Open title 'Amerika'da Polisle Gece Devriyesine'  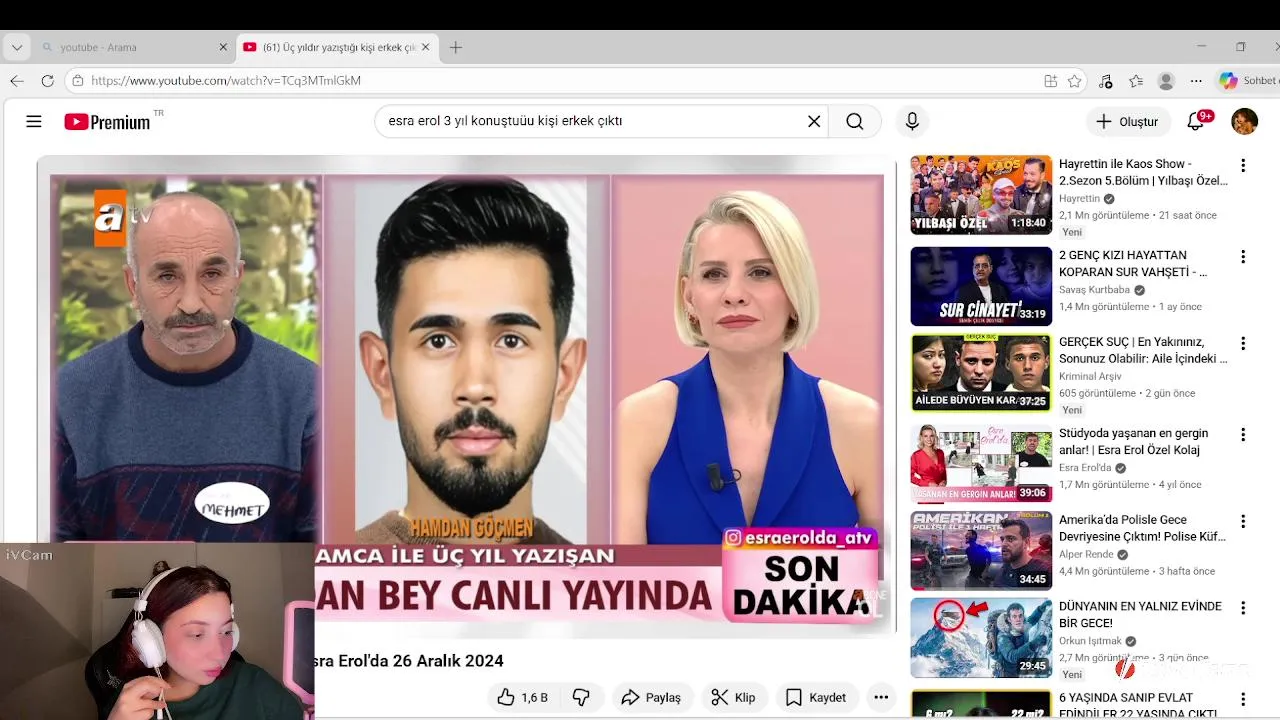point(1142,528)
